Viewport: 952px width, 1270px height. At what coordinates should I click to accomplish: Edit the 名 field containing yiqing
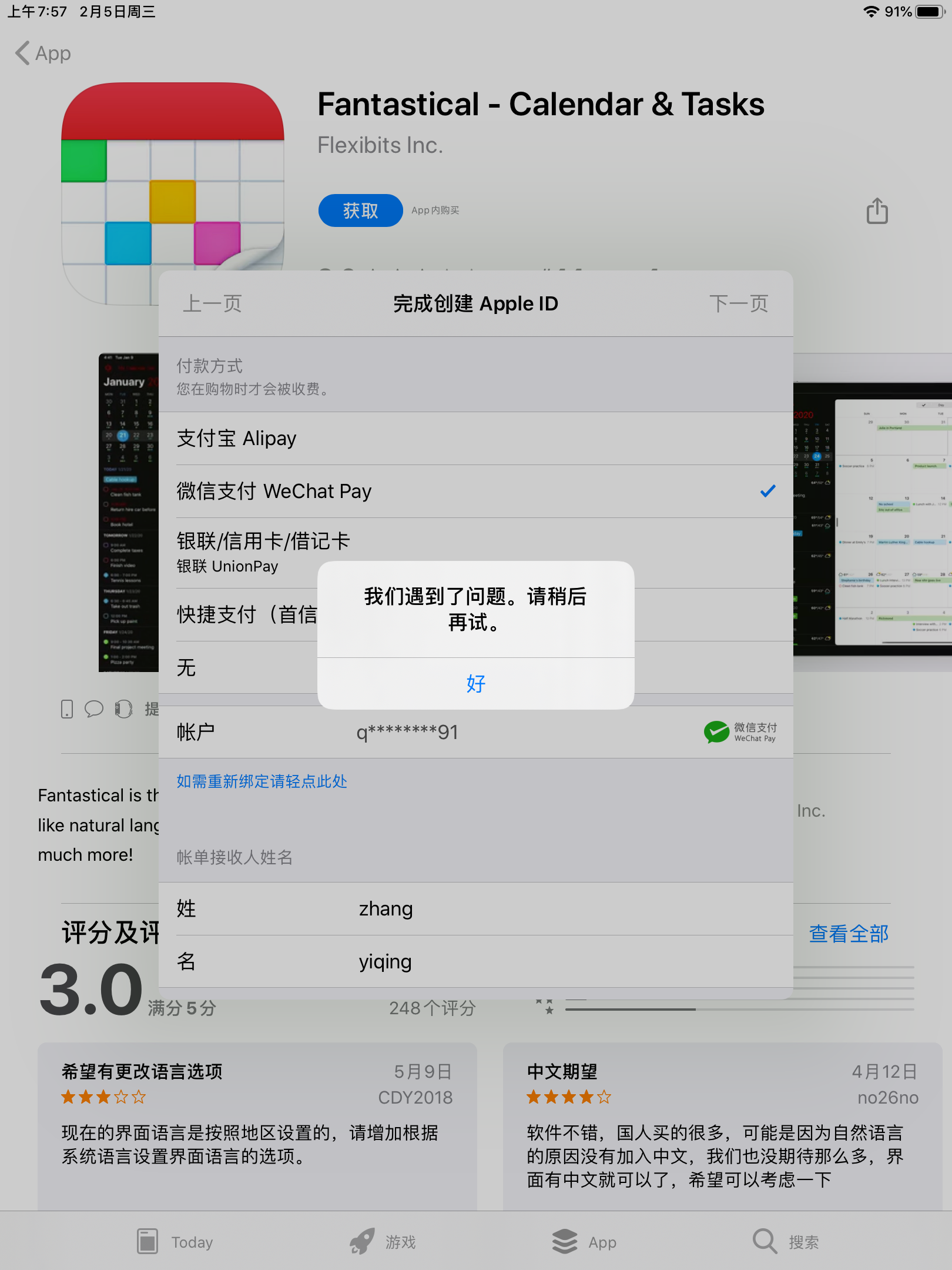[x=476, y=962]
